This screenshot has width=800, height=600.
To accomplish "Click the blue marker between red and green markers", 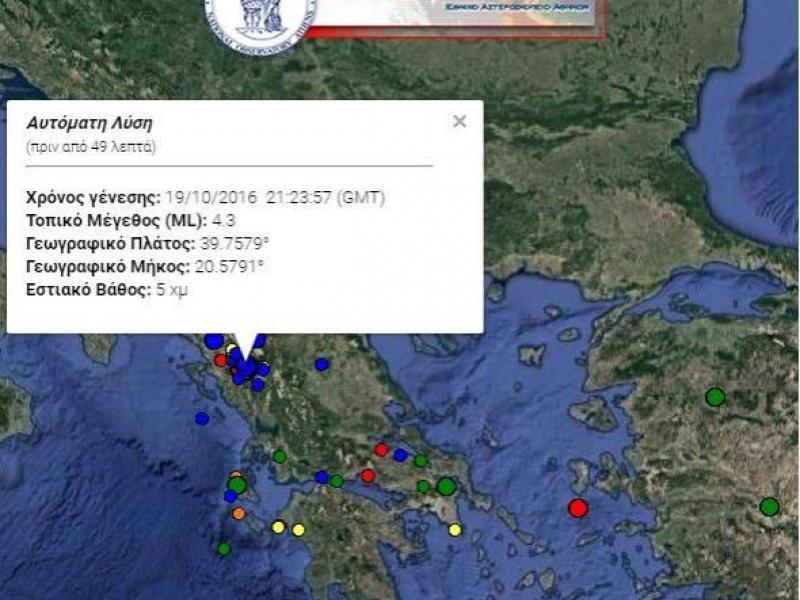I will (x=400, y=455).
